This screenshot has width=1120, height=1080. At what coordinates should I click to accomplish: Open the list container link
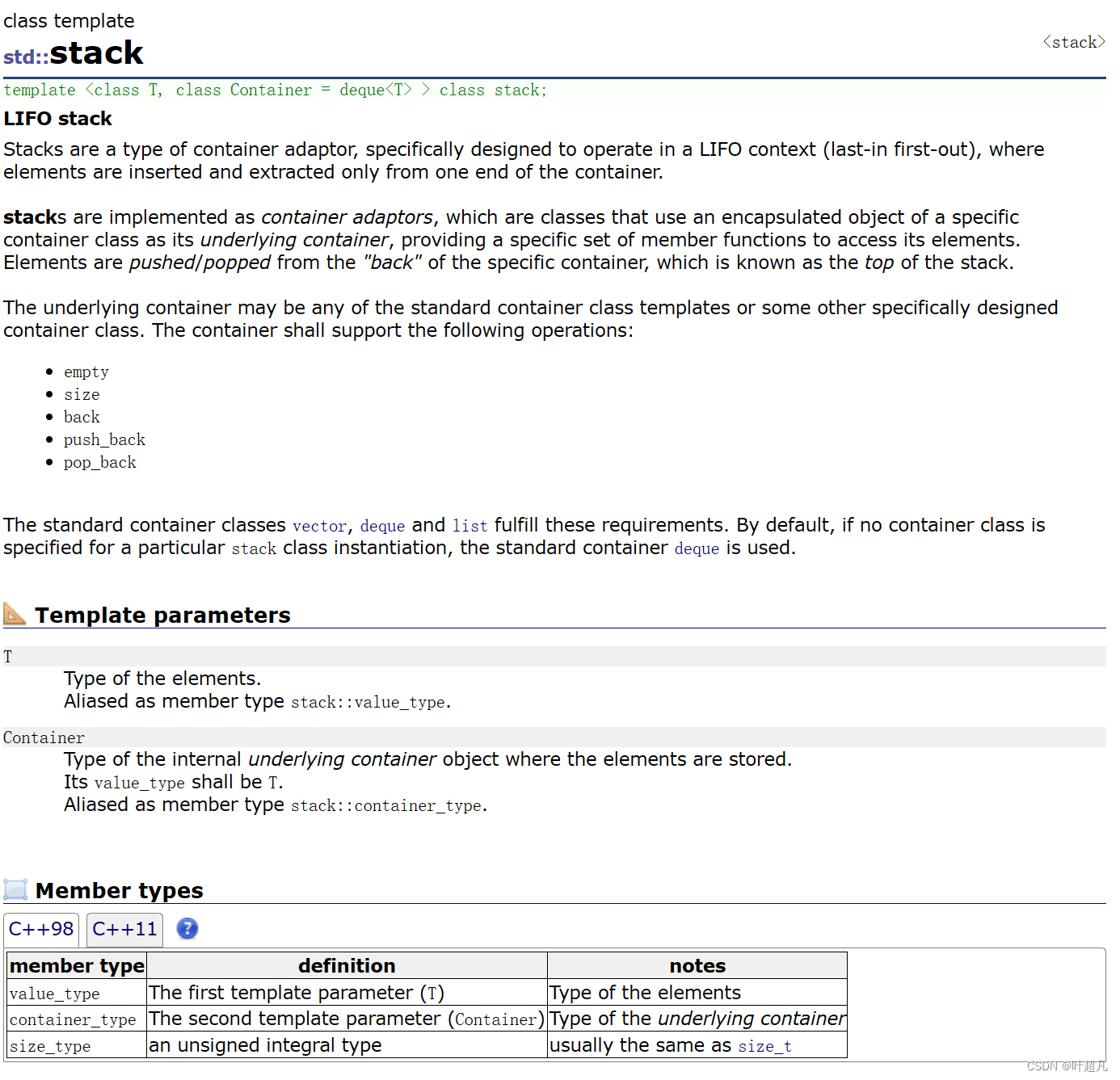coord(469,526)
